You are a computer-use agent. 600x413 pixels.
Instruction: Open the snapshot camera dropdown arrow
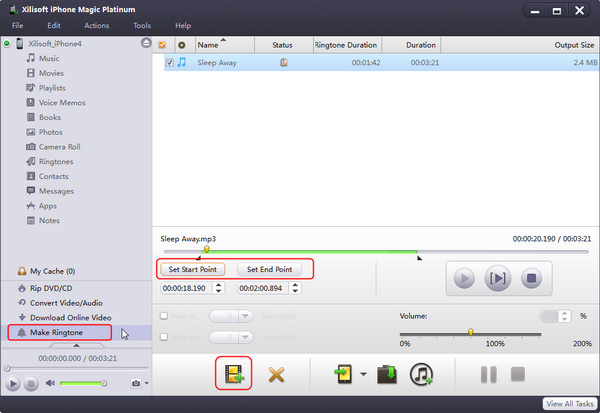(x=146, y=383)
